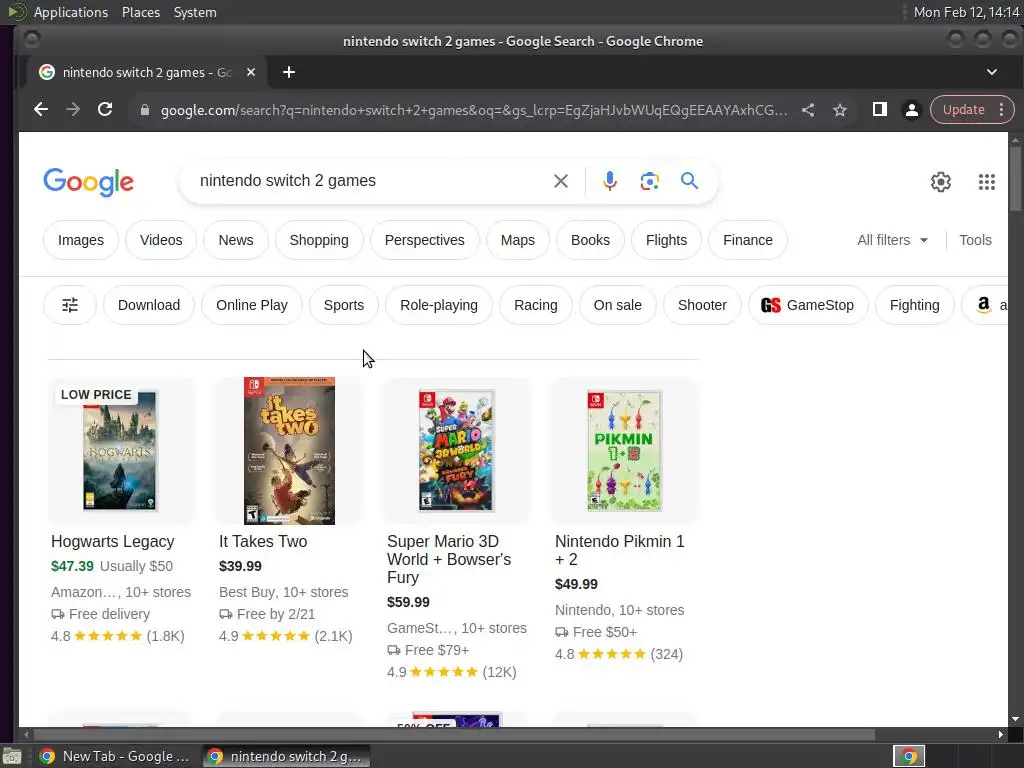
Task: Click the forward navigation arrow
Action: (72, 110)
